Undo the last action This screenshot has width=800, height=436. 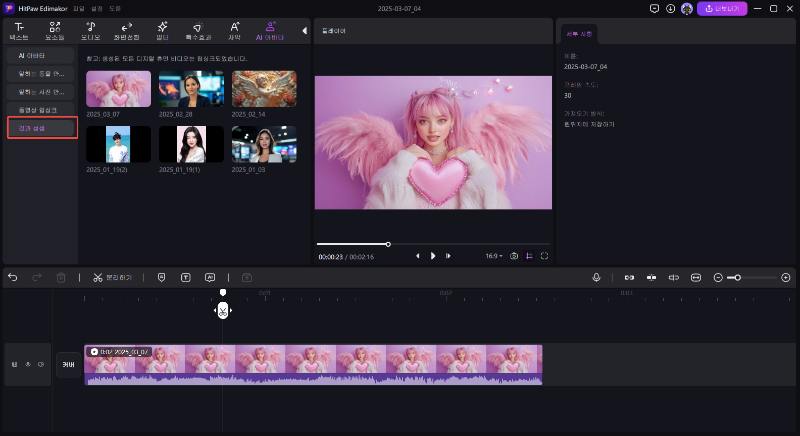point(13,277)
